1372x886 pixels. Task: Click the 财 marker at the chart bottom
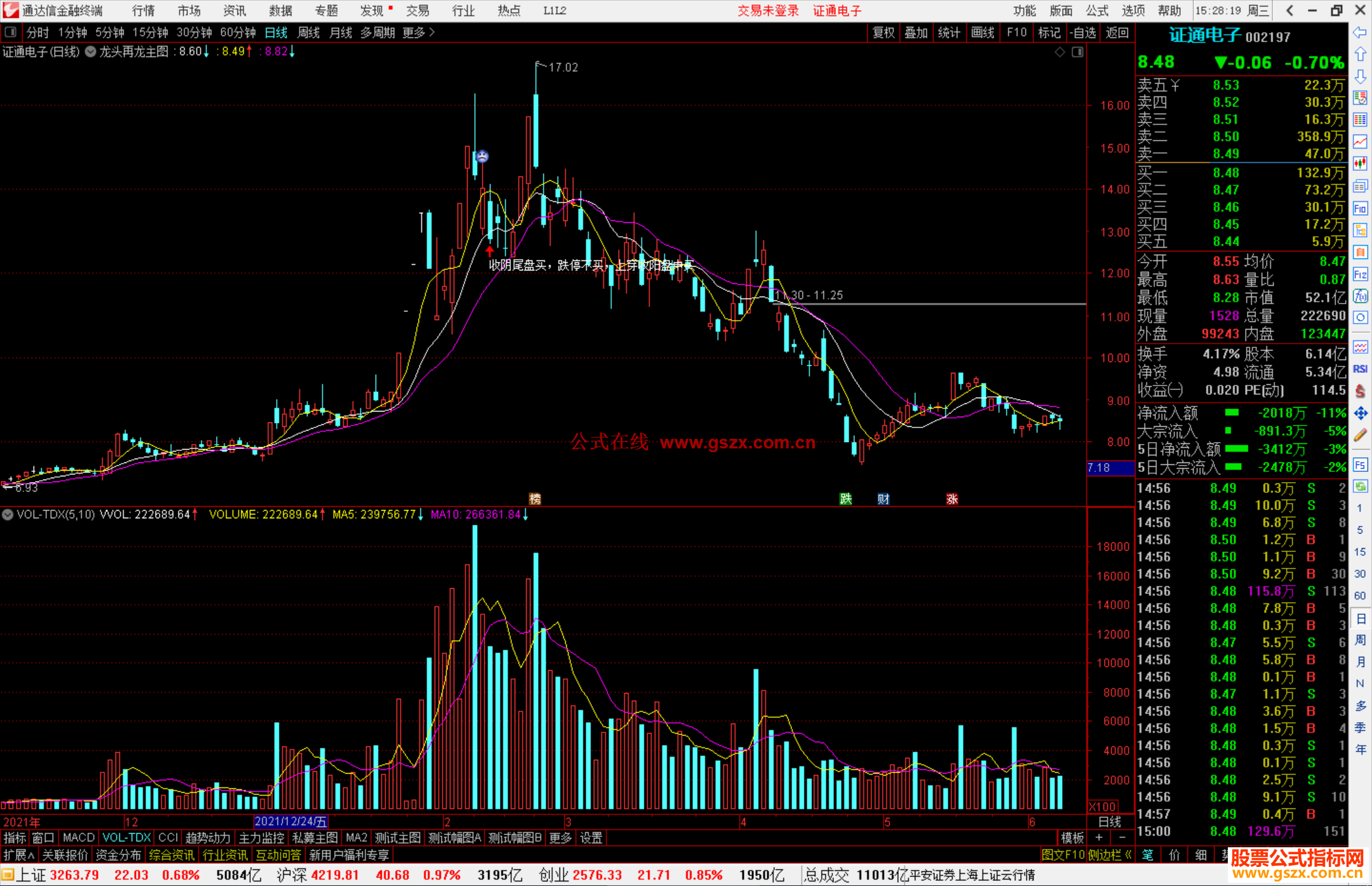tap(884, 499)
